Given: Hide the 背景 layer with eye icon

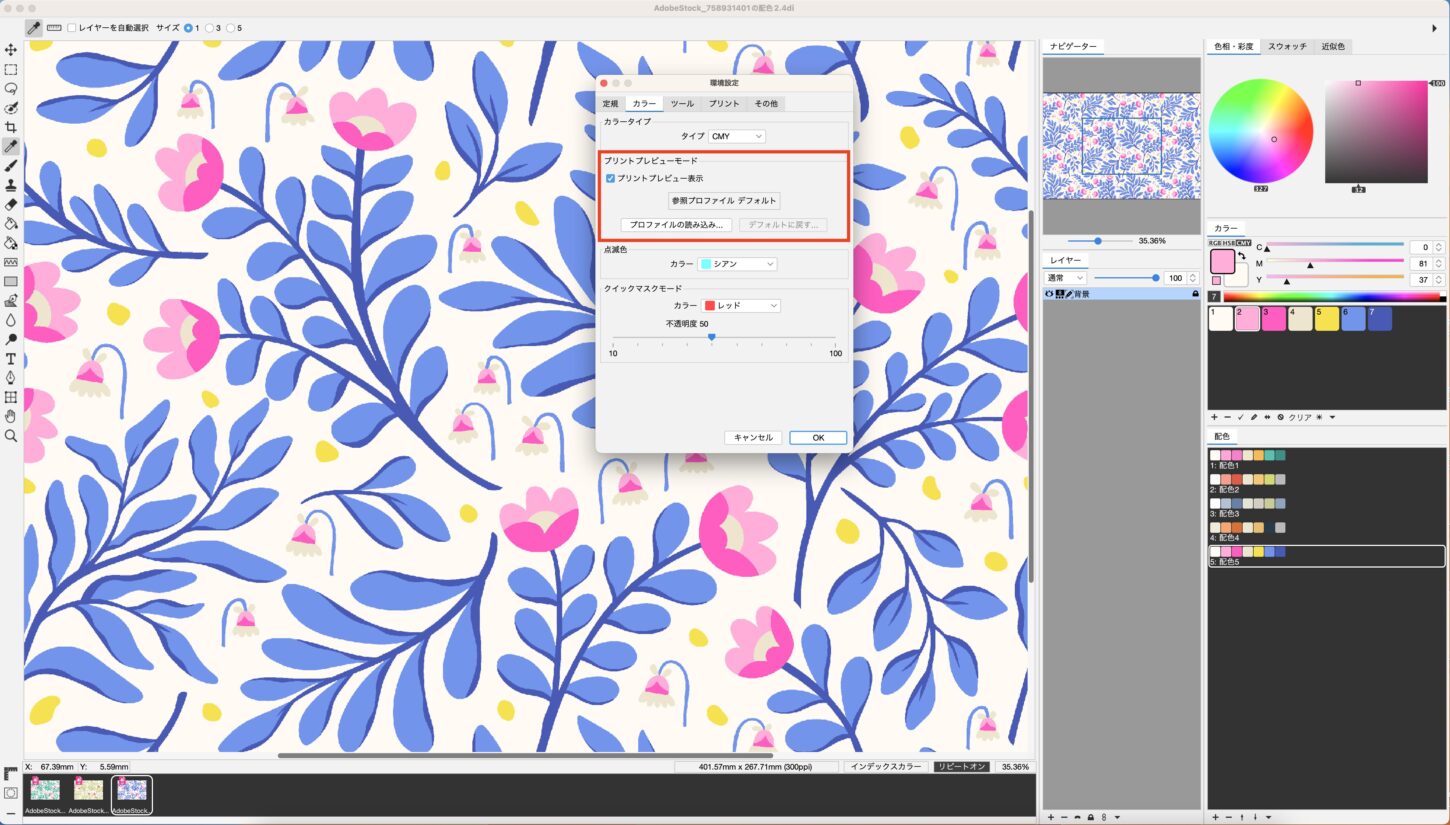Looking at the screenshot, I should tap(1049, 294).
